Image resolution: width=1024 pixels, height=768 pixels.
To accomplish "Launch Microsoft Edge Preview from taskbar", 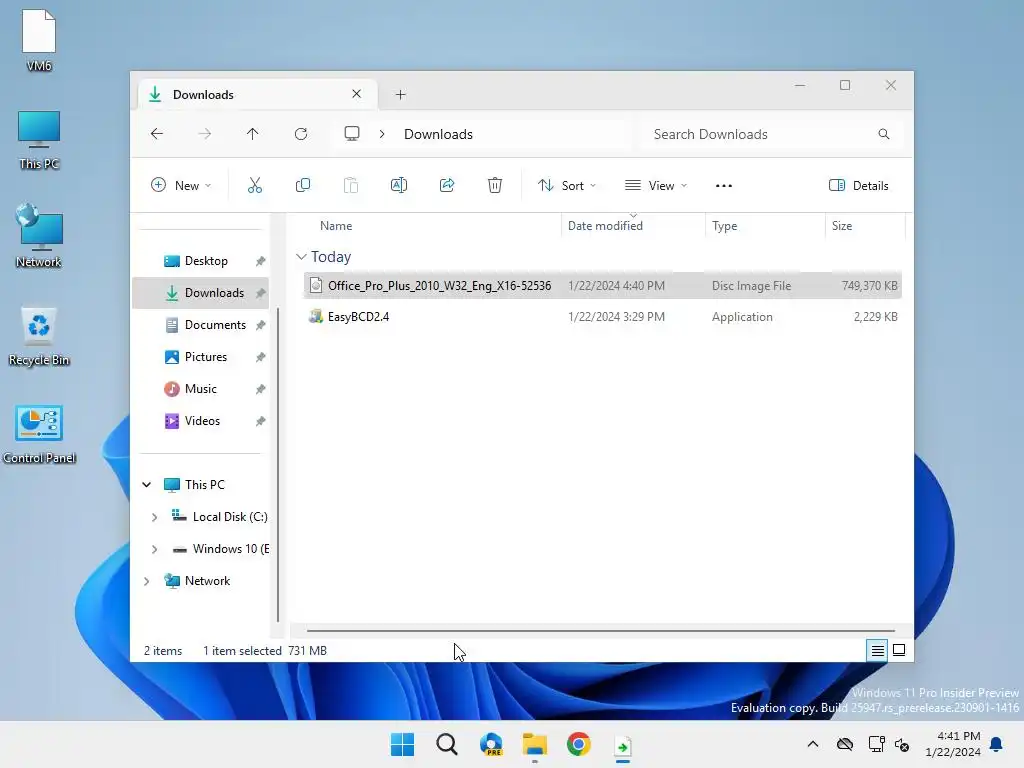I will tap(491, 744).
